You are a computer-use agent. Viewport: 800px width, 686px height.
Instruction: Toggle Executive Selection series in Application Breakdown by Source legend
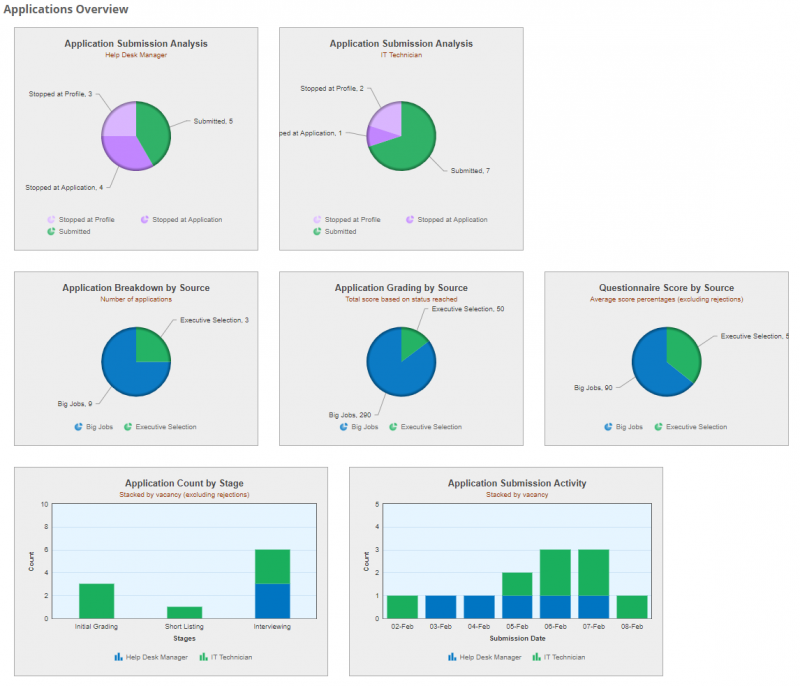click(x=165, y=427)
